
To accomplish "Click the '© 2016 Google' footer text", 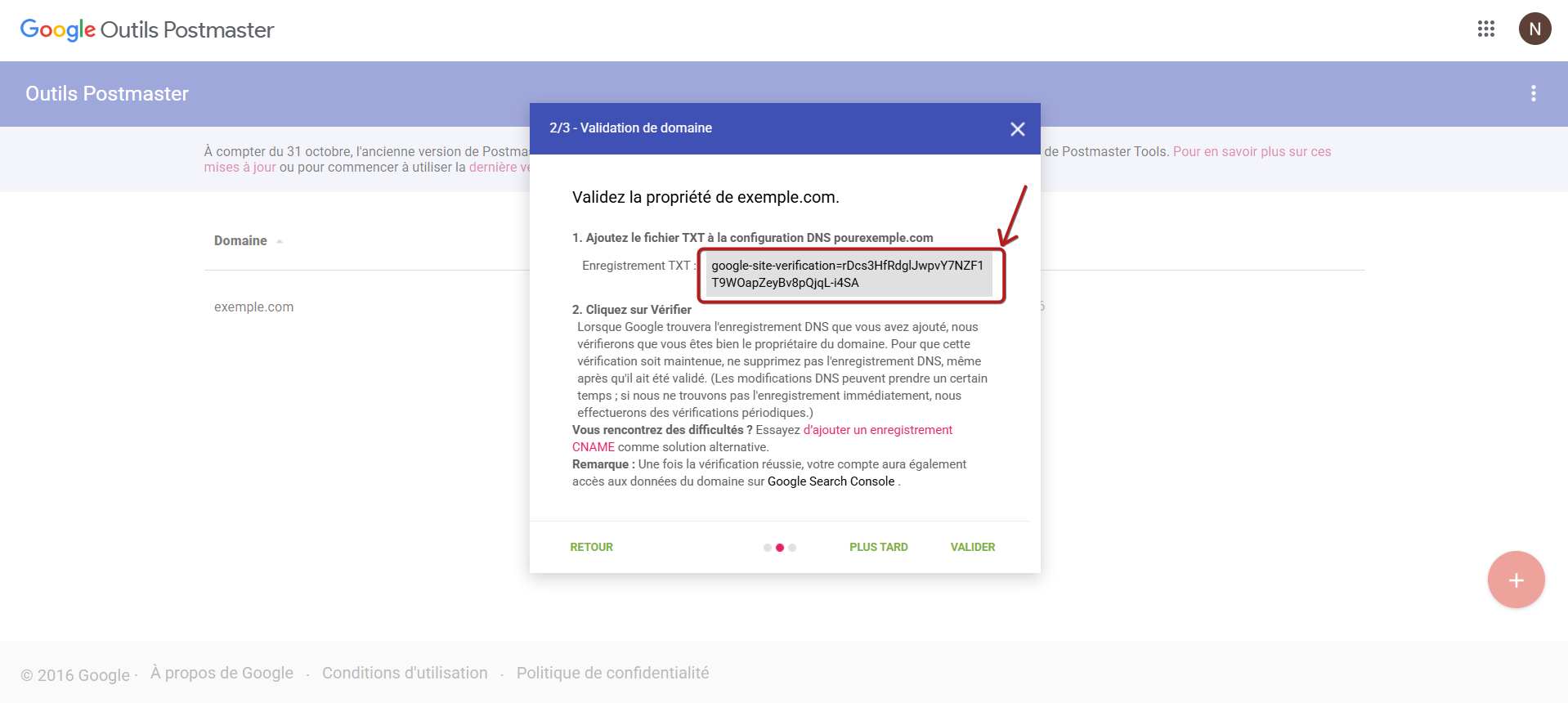I will [75, 675].
